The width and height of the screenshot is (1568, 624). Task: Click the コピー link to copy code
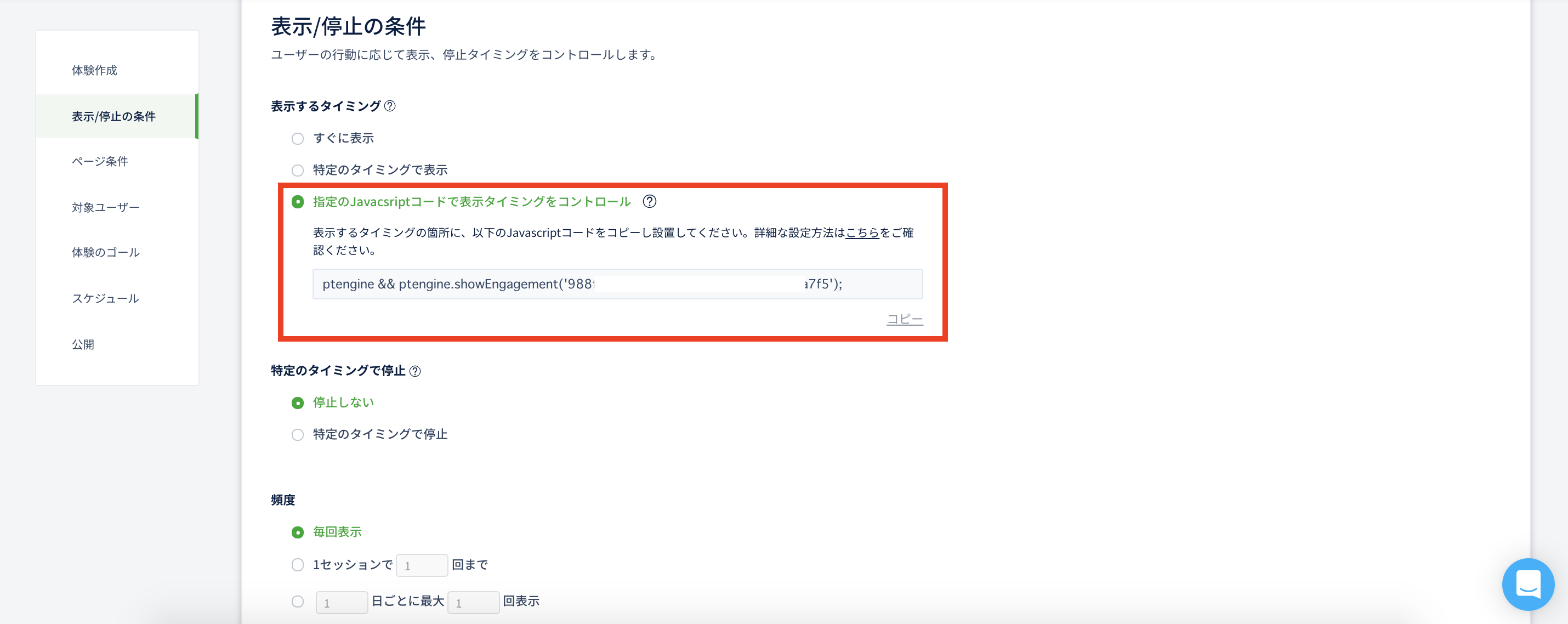click(x=904, y=319)
